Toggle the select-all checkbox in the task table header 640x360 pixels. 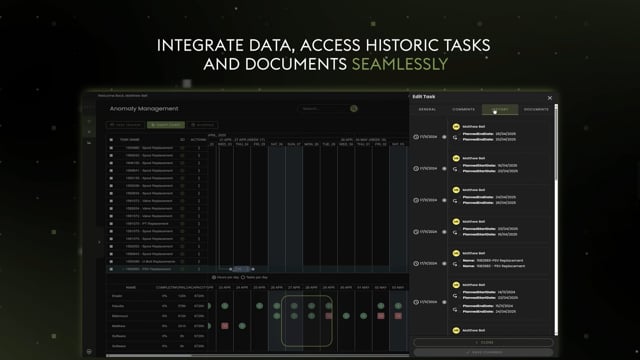(x=111, y=140)
